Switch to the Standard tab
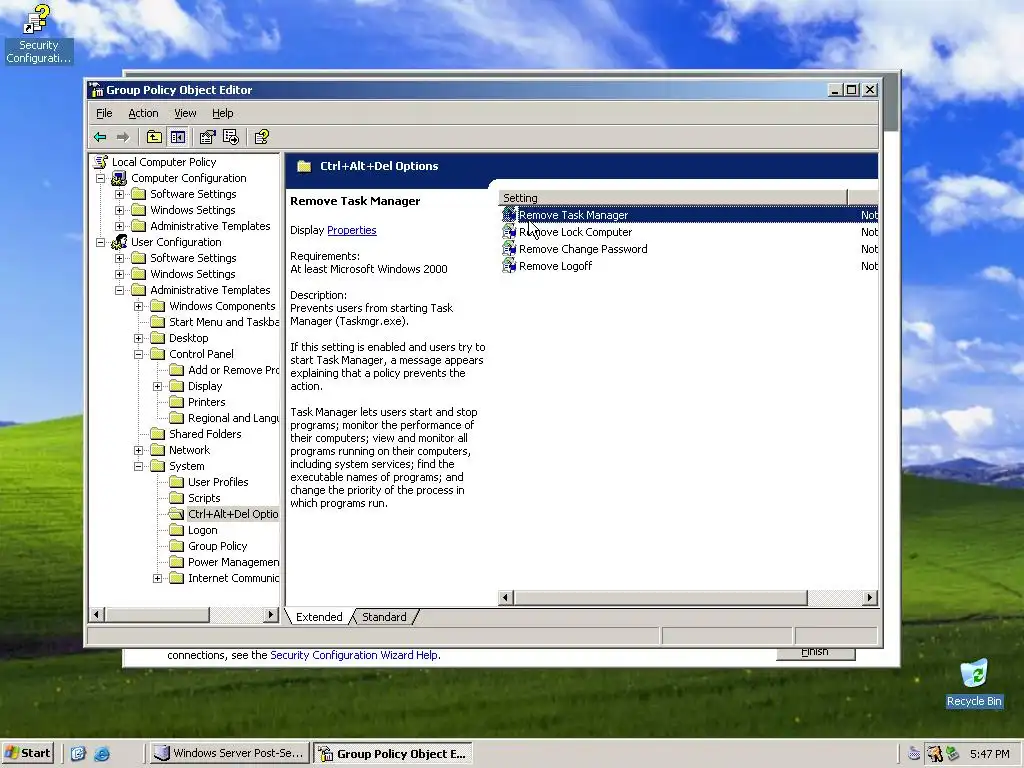Viewport: 1024px width, 768px height. tap(384, 617)
